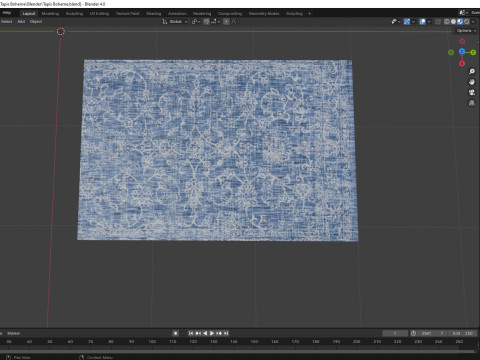Open the Help menu
The image size is (480, 360).
pyautogui.click(x=7, y=13)
